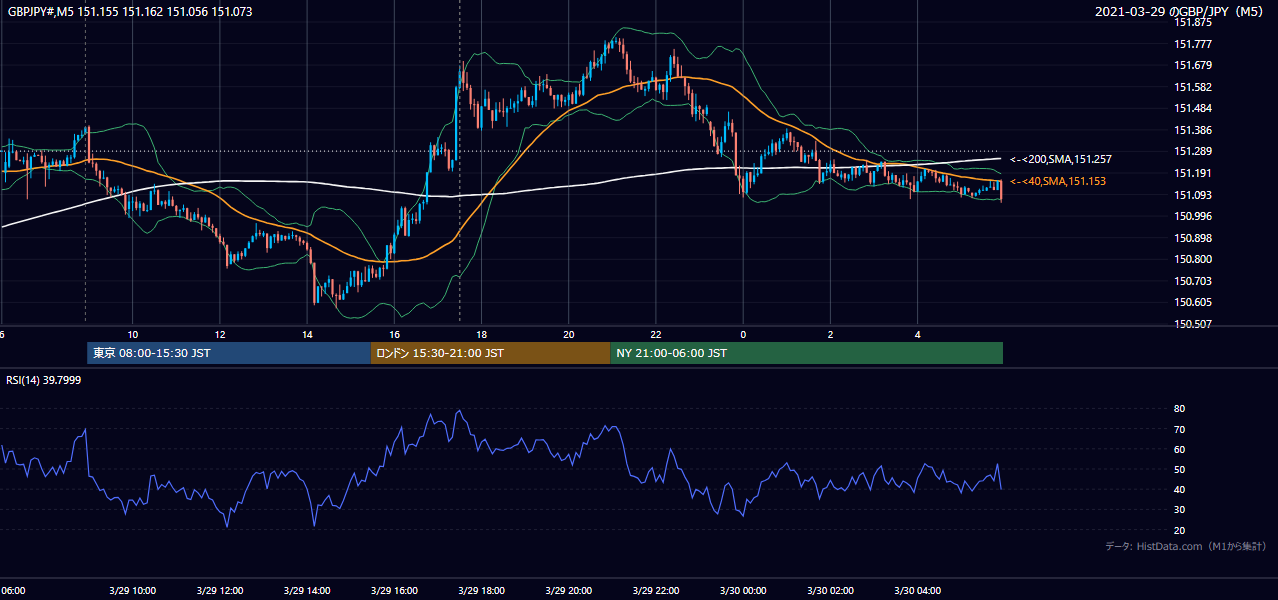1278x600 pixels.
Task: Click the 3/30 02:00 time axis label
Action: [830, 591]
